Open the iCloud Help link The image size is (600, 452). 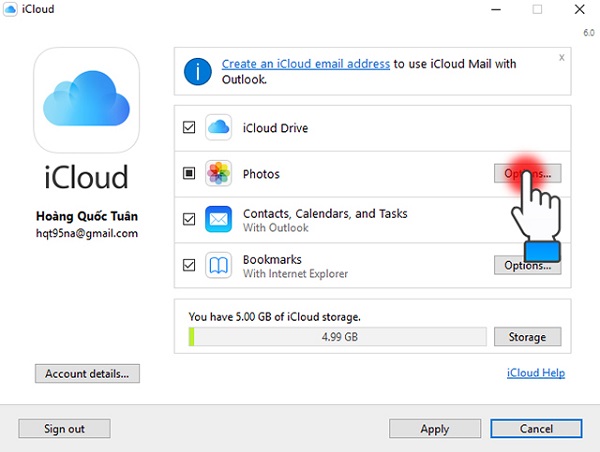coord(536,374)
